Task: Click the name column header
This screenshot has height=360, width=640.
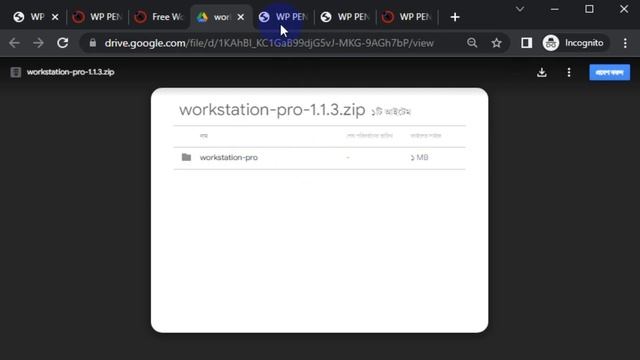Action: 204,136
